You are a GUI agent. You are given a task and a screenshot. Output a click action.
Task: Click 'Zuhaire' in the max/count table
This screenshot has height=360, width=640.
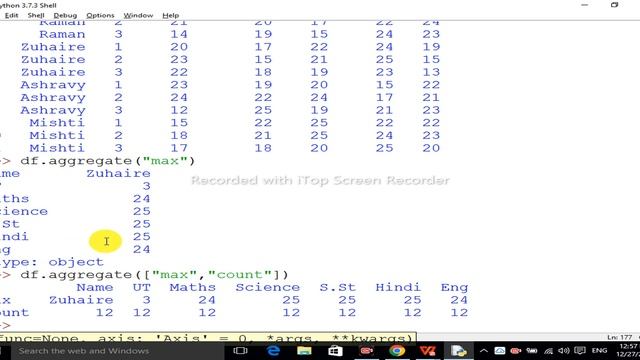81,300
